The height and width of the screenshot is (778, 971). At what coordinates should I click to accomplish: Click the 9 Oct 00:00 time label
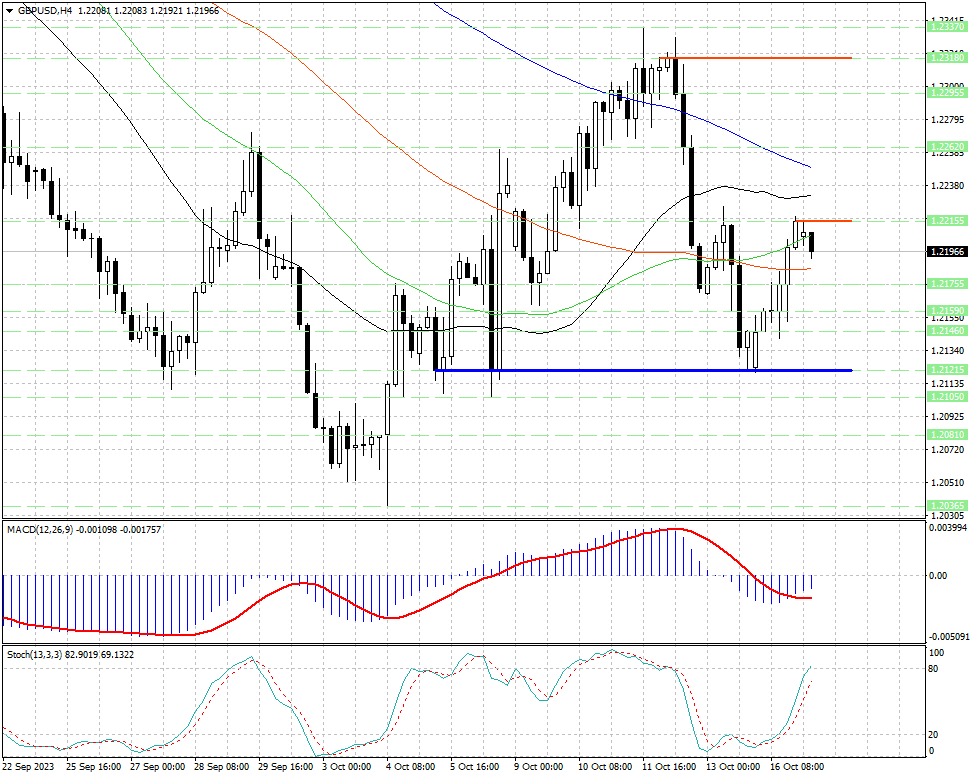pos(539,767)
